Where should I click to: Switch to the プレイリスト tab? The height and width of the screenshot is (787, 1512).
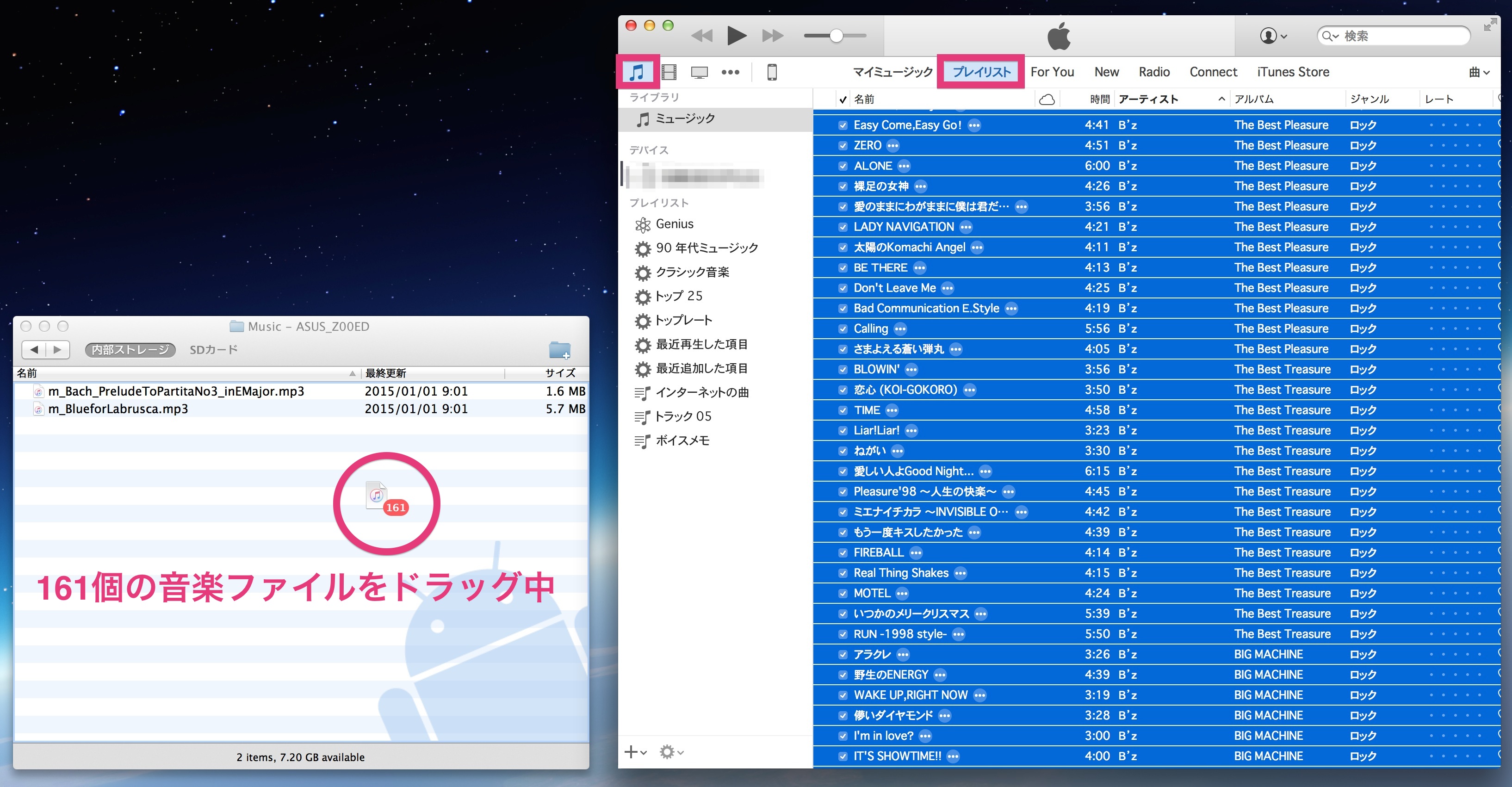coord(981,72)
